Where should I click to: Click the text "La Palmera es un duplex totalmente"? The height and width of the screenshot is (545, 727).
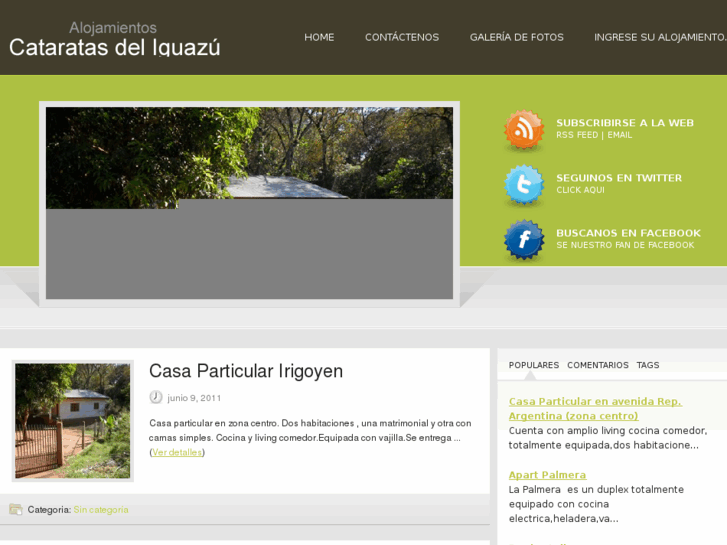coord(596,489)
